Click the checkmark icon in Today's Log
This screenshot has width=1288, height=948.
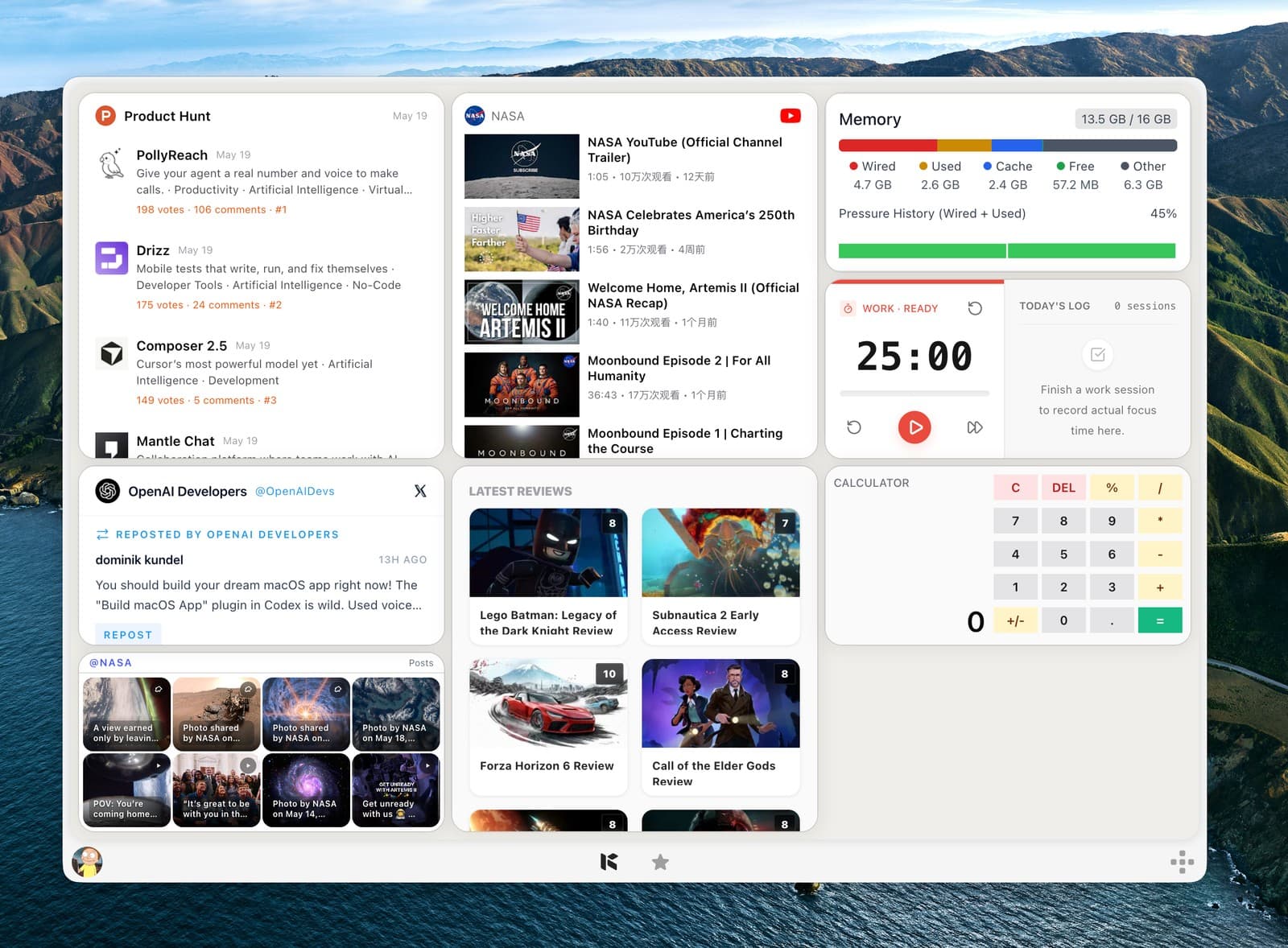click(x=1097, y=354)
